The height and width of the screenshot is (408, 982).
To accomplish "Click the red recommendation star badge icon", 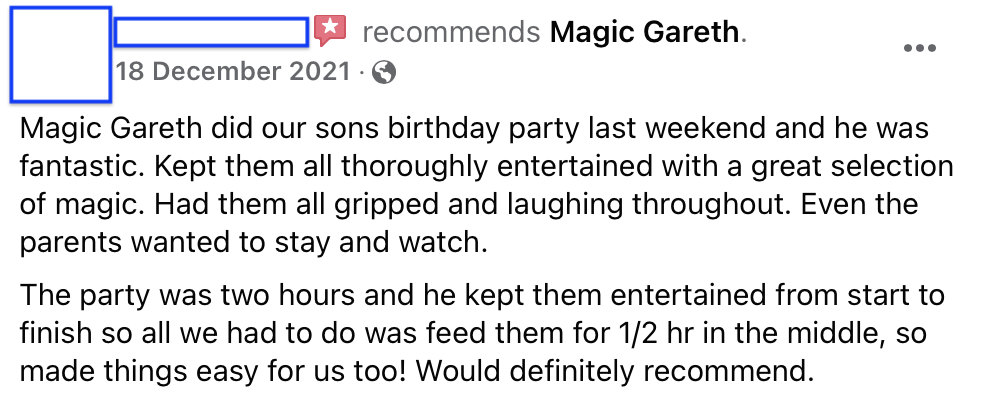I will pyautogui.click(x=330, y=31).
